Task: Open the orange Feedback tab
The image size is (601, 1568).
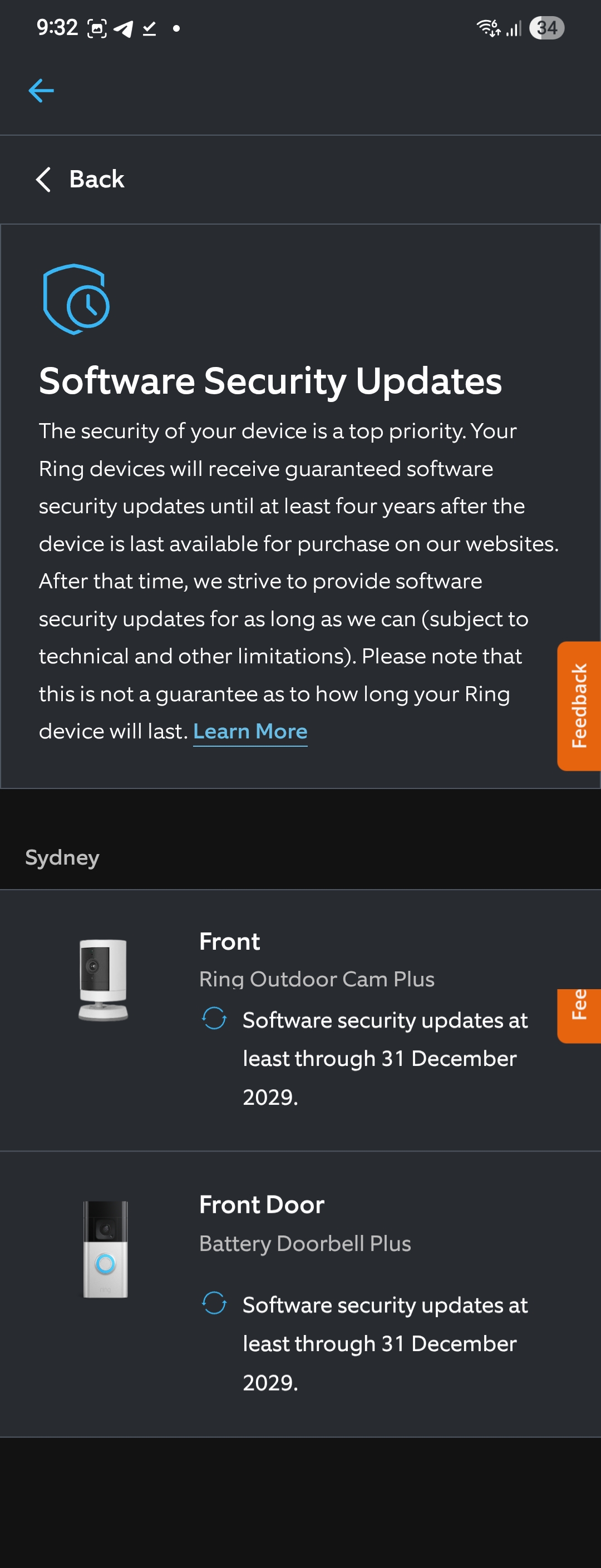Action: 579,706
